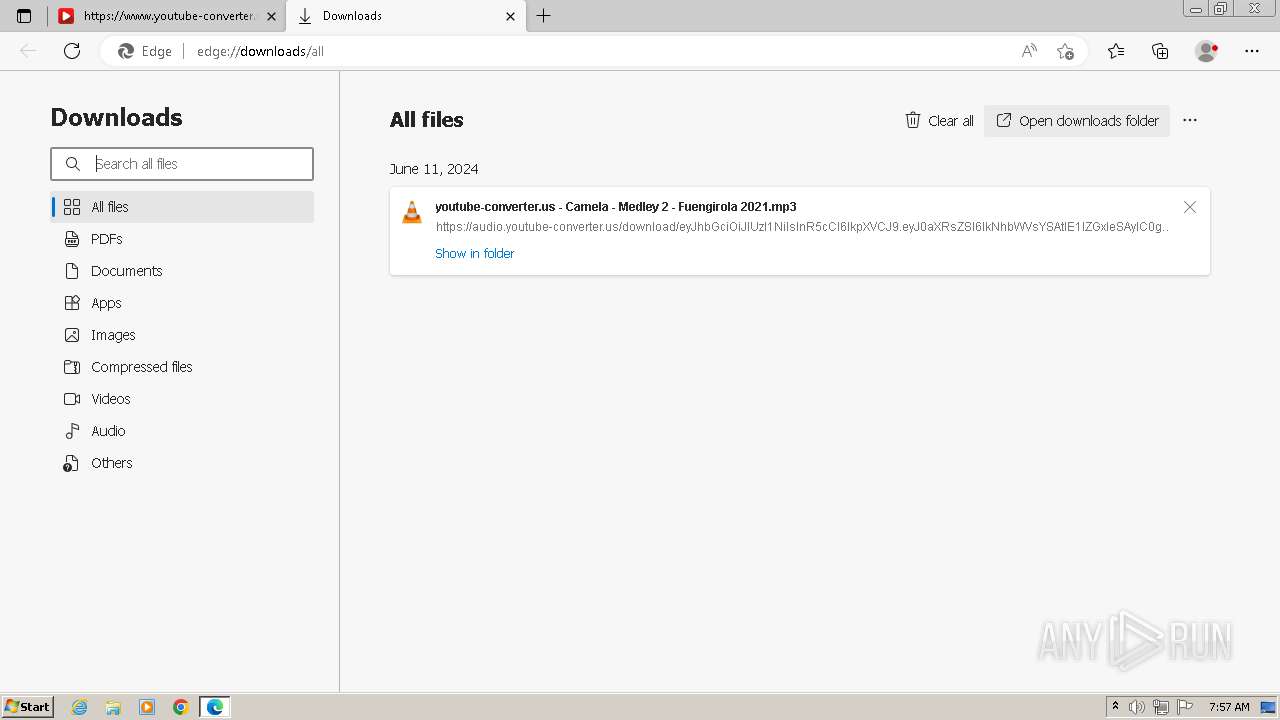Click the Windows Start button

pyautogui.click(x=28, y=707)
